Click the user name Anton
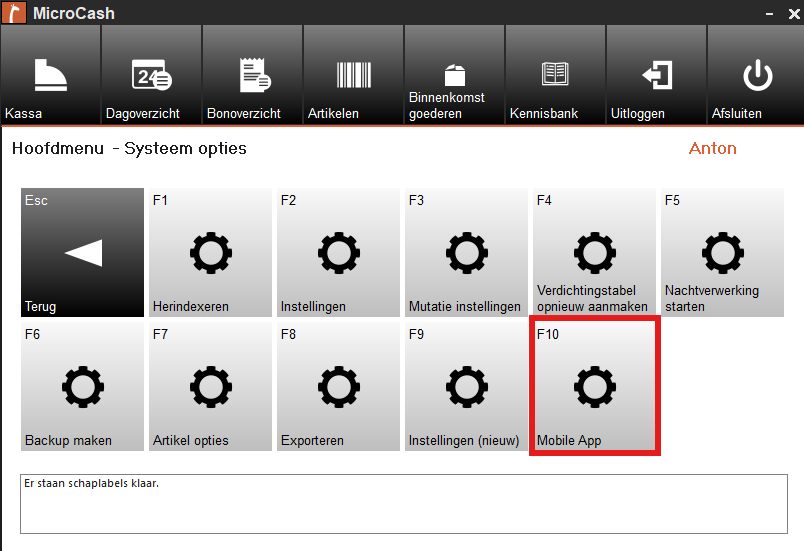This screenshot has height=551, width=804. click(712, 149)
